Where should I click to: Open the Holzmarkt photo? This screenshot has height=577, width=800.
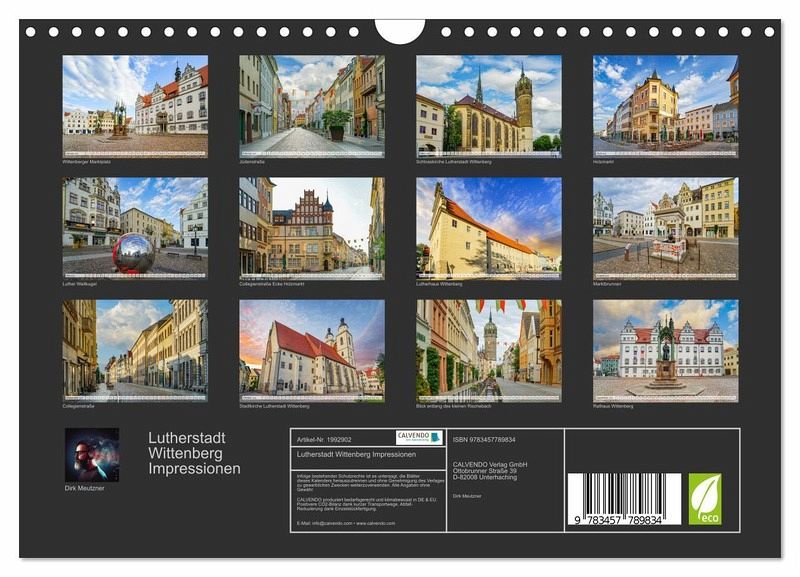(x=666, y=107)
